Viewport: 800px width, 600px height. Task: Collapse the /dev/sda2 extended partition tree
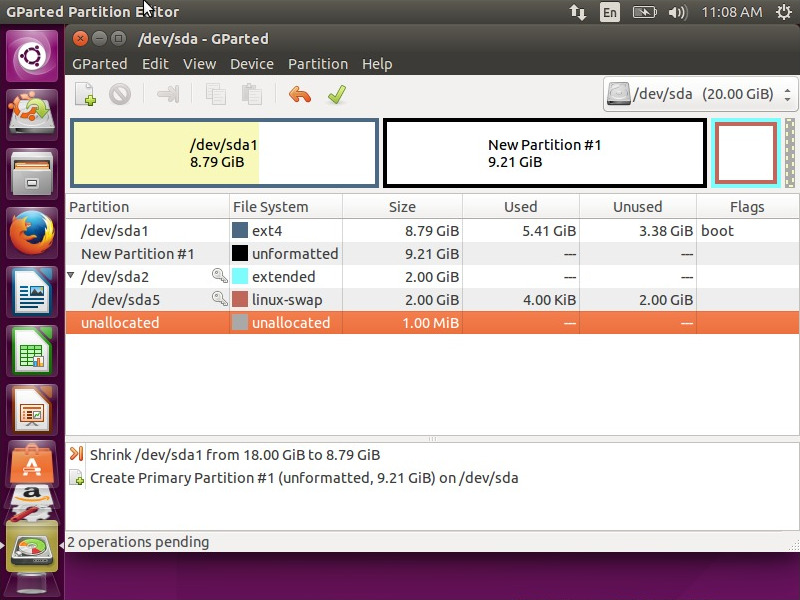pos(70,276)
